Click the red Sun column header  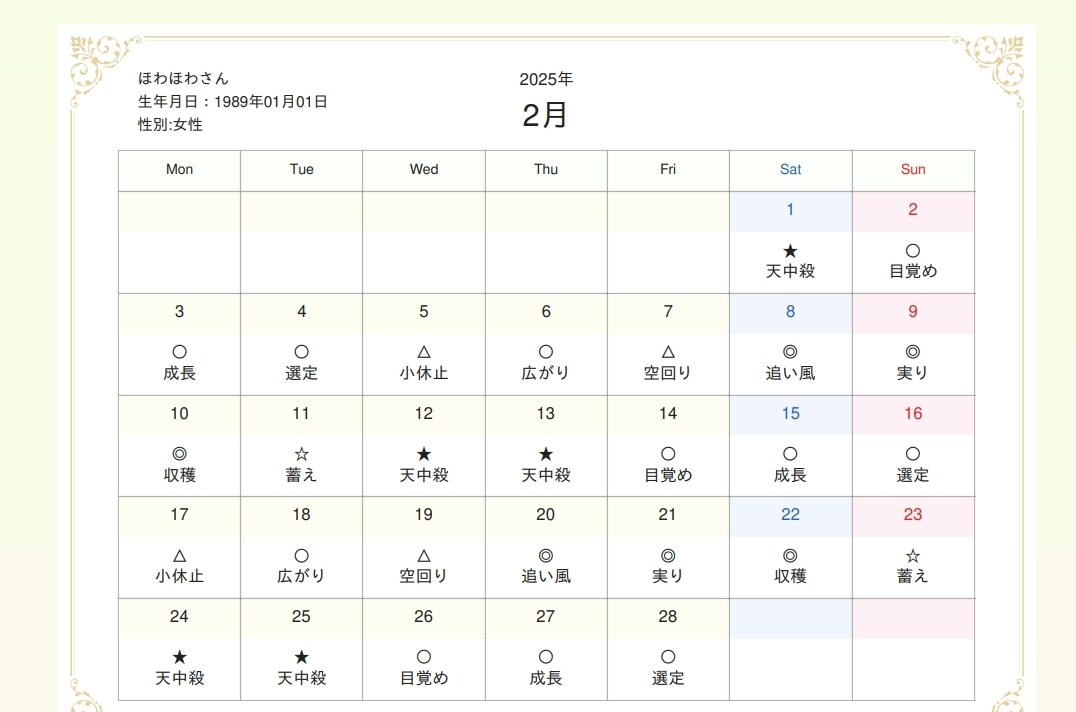(913, 169)
